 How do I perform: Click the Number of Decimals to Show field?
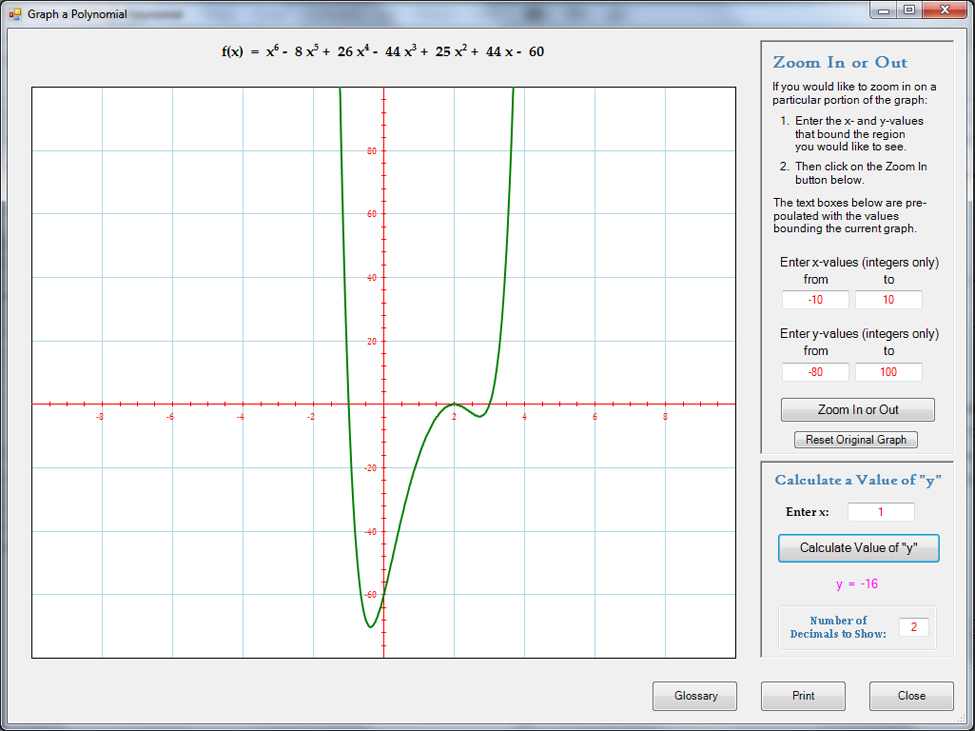[x=913, y=627]
